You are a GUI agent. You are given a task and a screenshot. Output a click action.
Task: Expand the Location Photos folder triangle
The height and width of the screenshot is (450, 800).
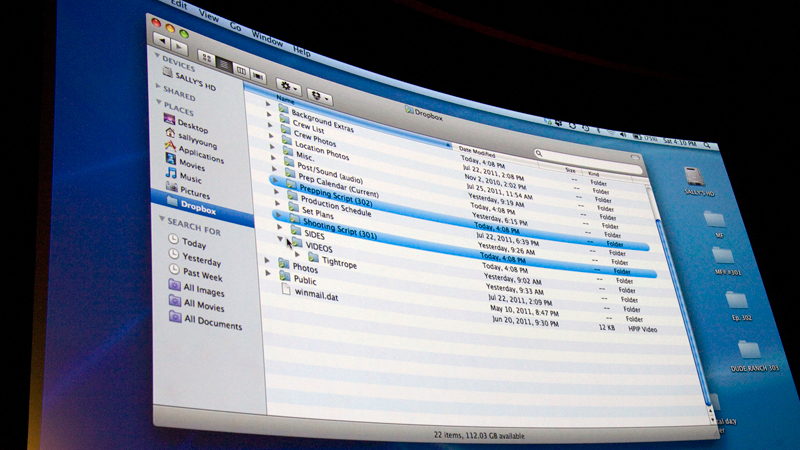(x=271, y=136)
